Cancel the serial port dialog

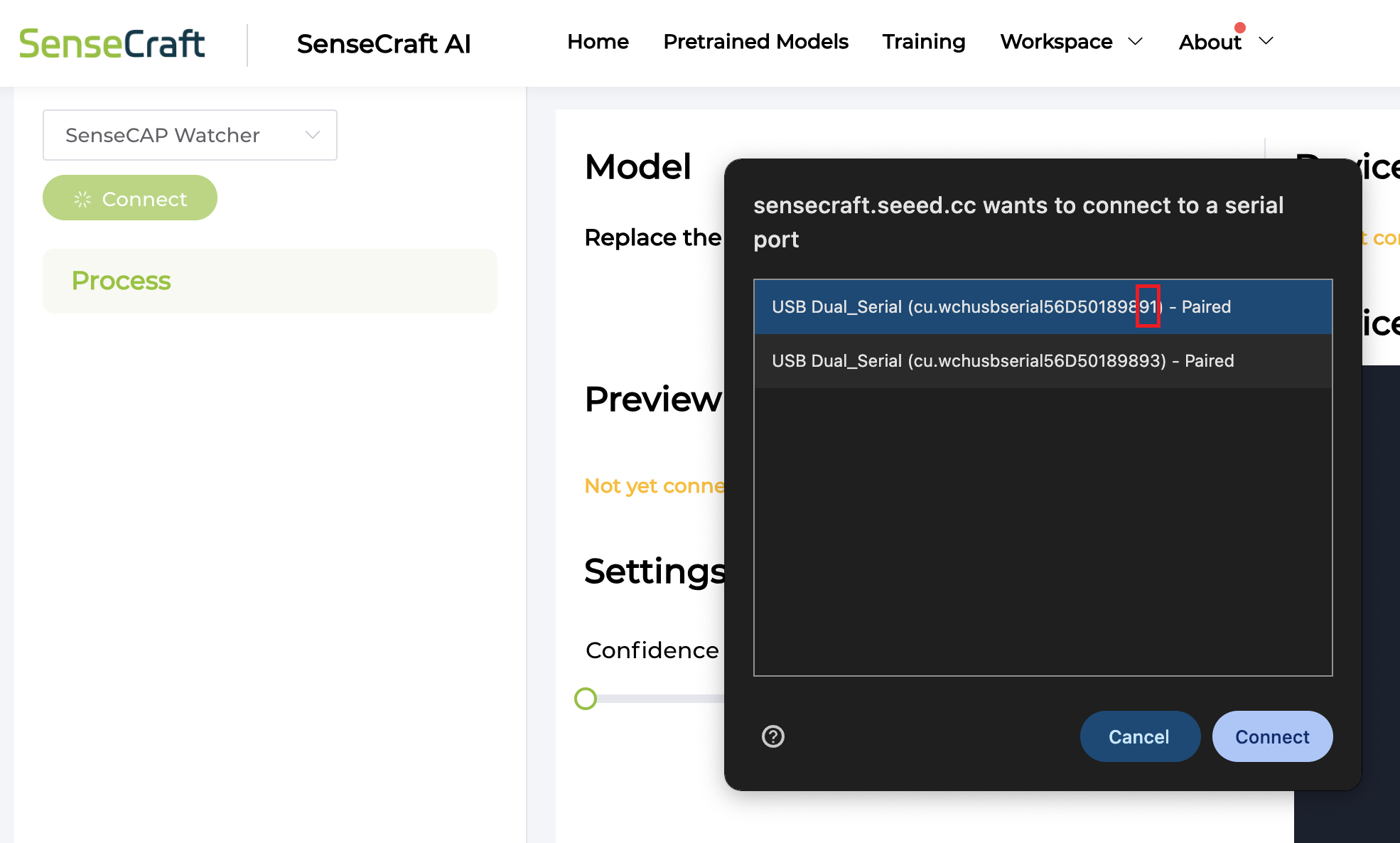[1140, 736]
